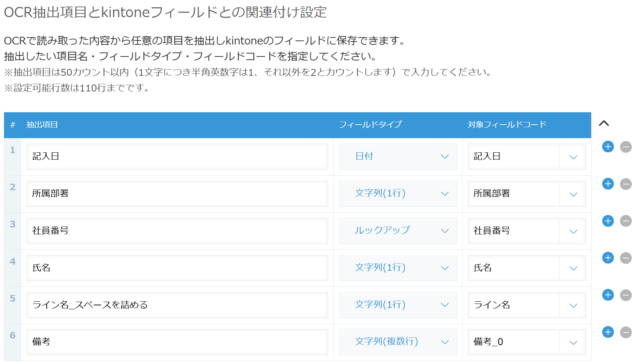
Task: Remove the 備考 row with minus icon
Action: [x=626, y=332]
